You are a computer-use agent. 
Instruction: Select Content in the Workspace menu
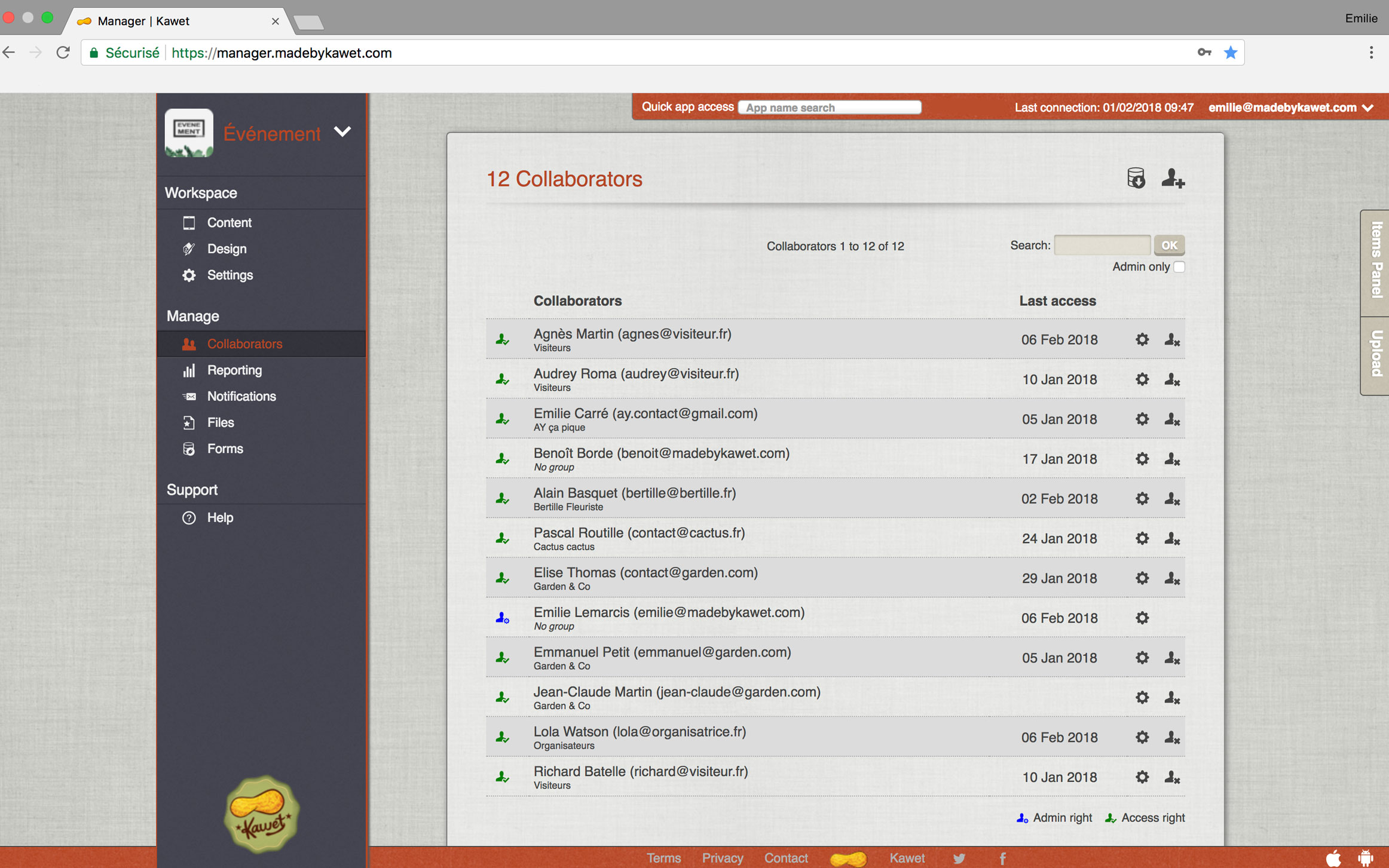229,222
